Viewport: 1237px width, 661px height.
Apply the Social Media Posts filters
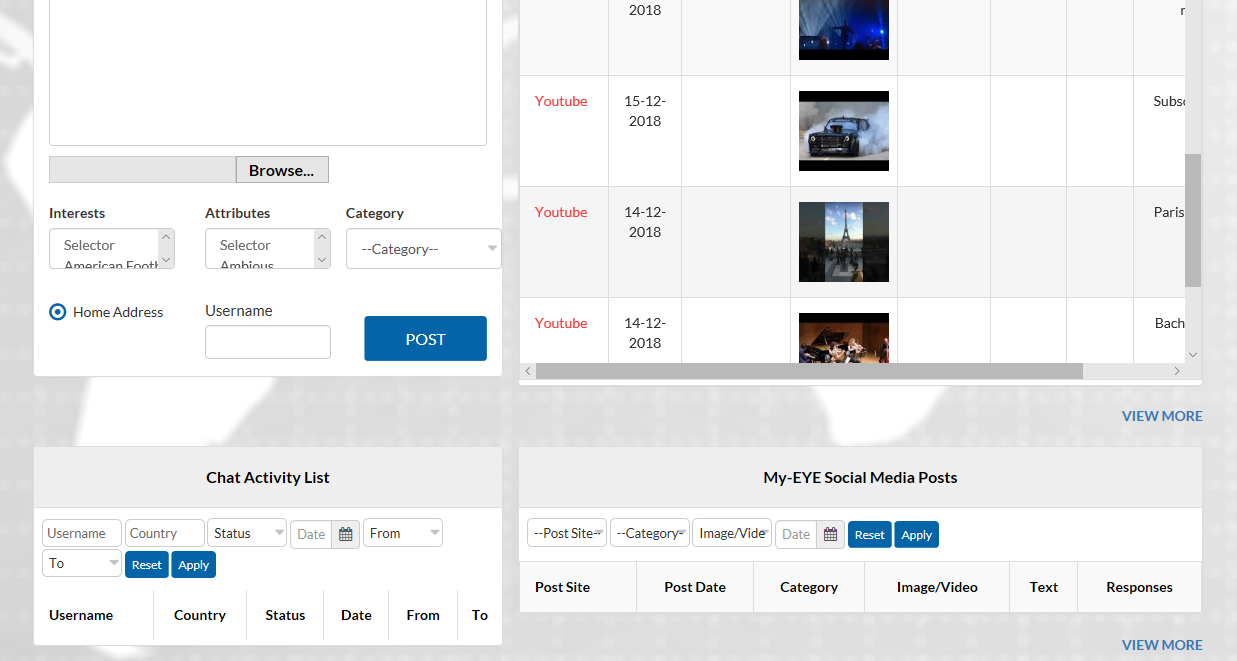pos(917,535)
